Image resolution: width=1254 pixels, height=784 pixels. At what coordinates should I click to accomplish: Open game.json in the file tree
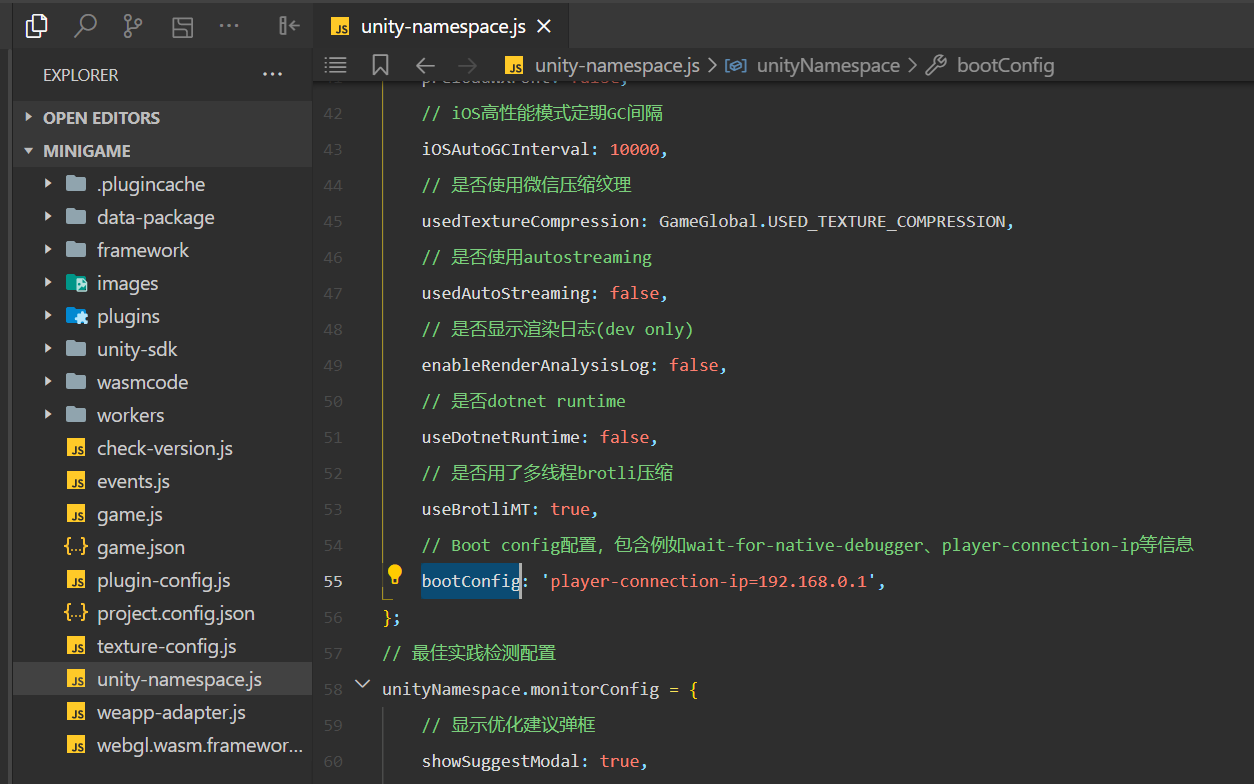point(140,547)
